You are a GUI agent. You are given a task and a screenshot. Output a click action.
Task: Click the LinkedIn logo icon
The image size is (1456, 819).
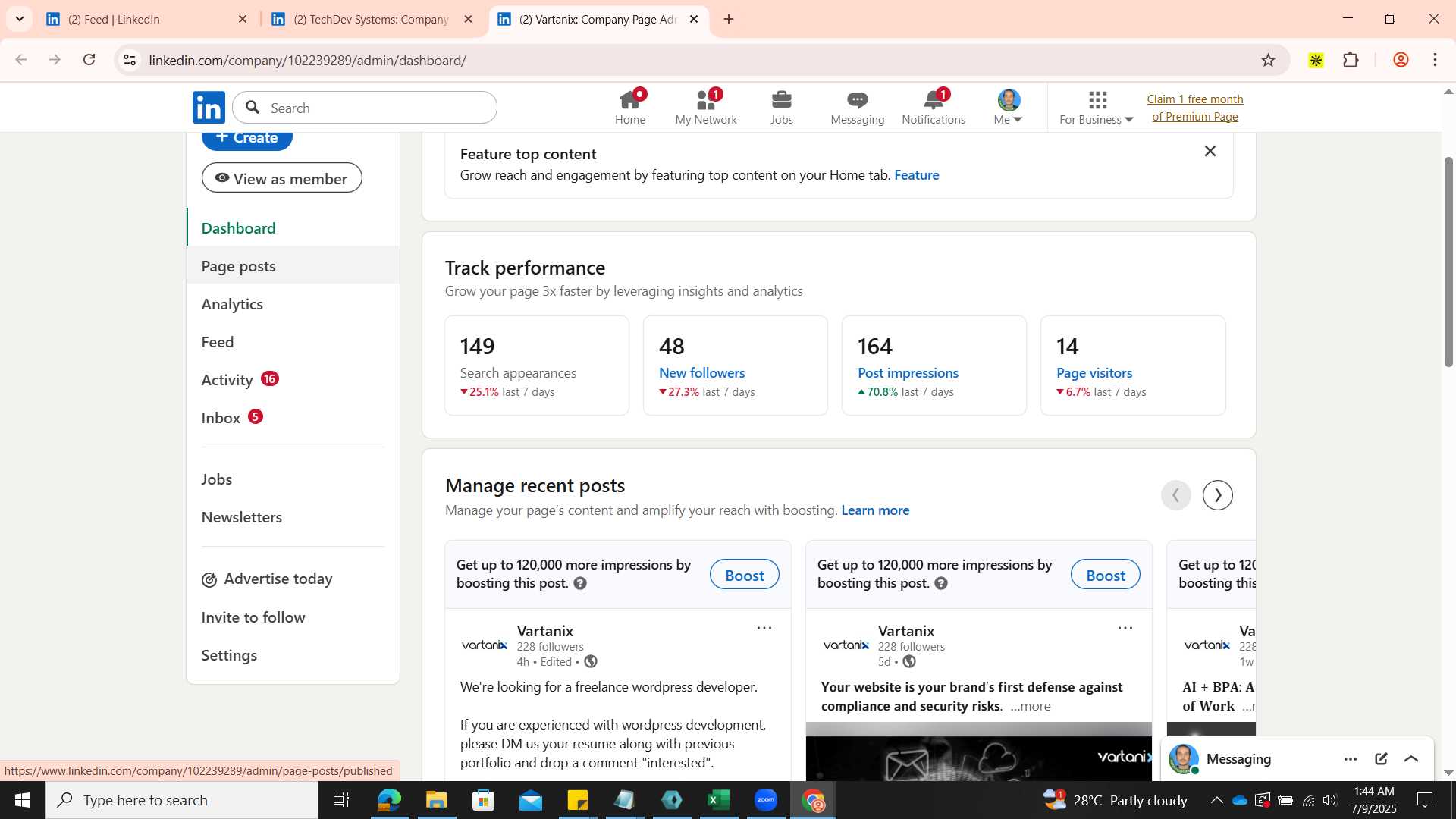point(209,108)
